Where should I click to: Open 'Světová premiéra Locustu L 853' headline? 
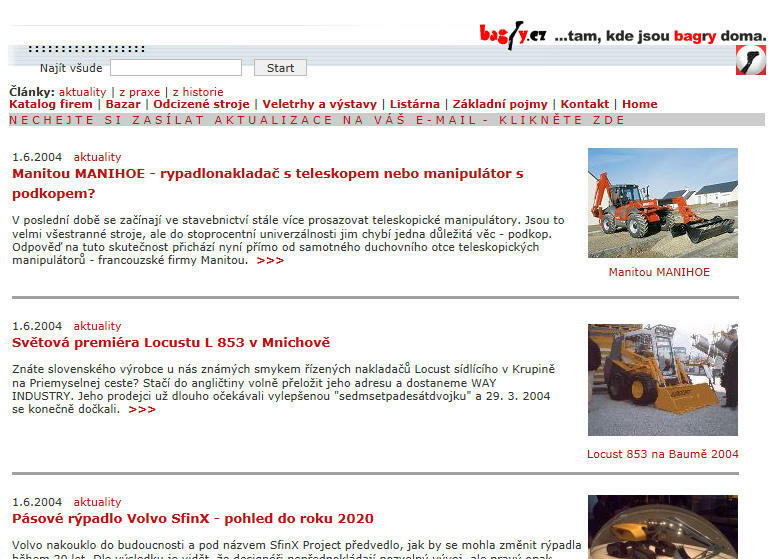[x=171, y=342]
